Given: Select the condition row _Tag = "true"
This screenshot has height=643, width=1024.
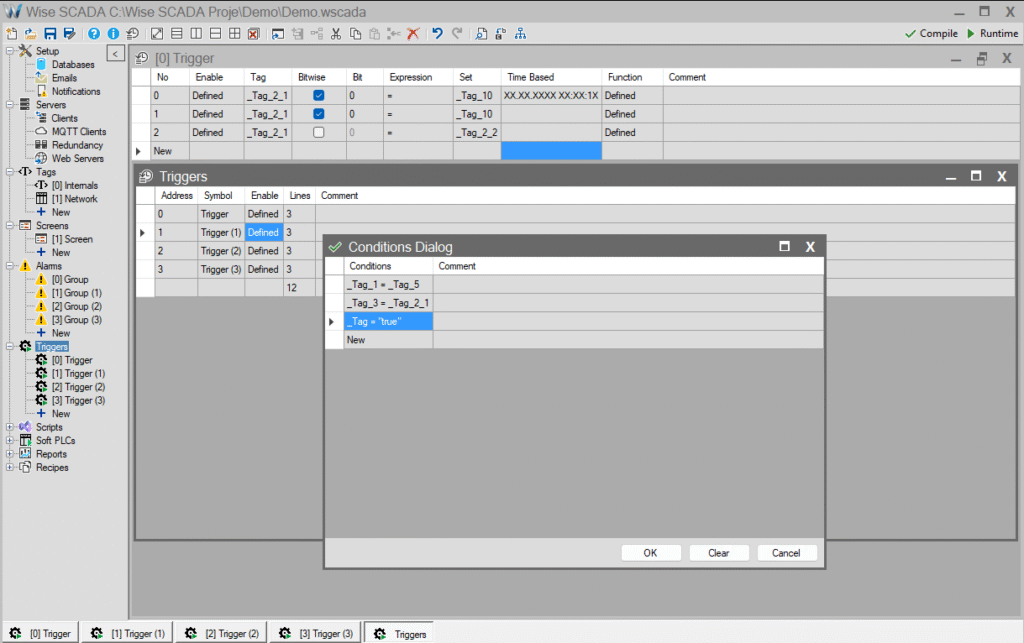Looking at the screenshot, I should pos(386,321).
